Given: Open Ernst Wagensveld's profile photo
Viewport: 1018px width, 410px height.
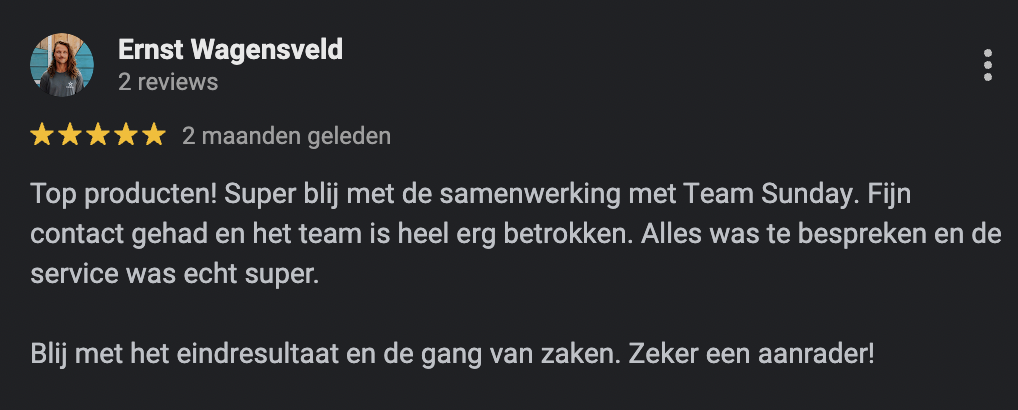Looking at the screenshot, I should [x=62, y=65].
